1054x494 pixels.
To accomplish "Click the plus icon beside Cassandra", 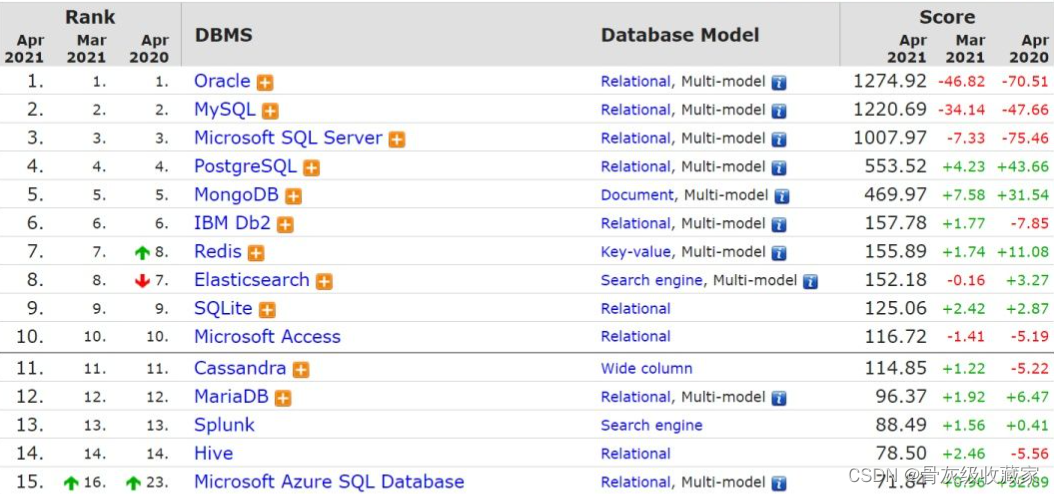I will (301, 370).
